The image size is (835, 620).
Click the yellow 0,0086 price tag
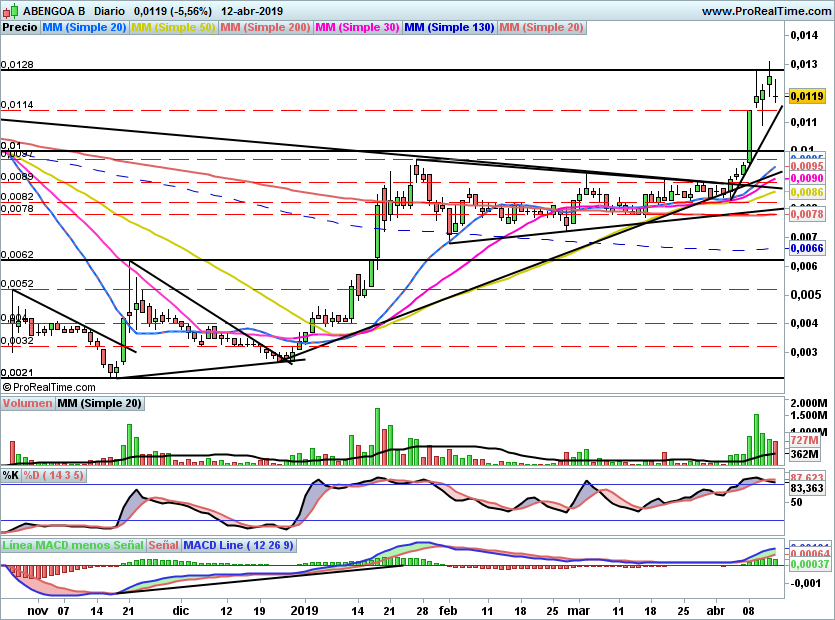pos(807,192)
